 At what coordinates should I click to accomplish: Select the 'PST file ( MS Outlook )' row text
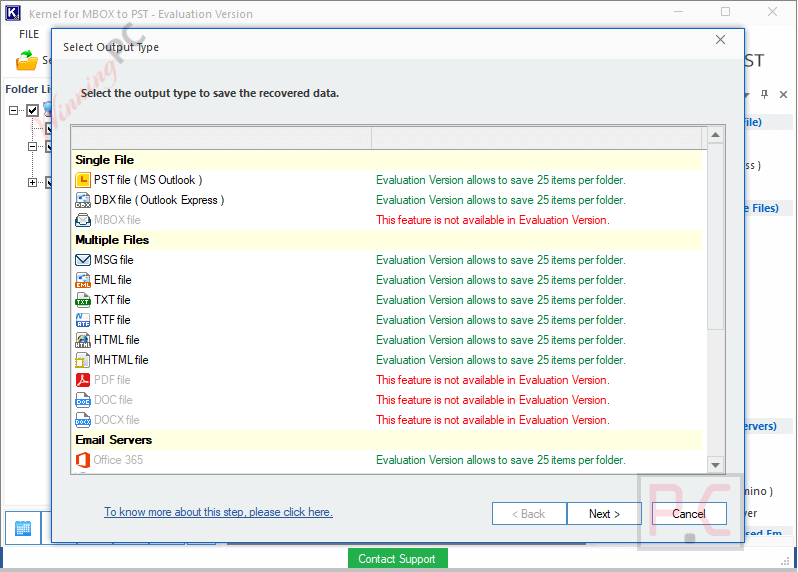click(148, 180)
